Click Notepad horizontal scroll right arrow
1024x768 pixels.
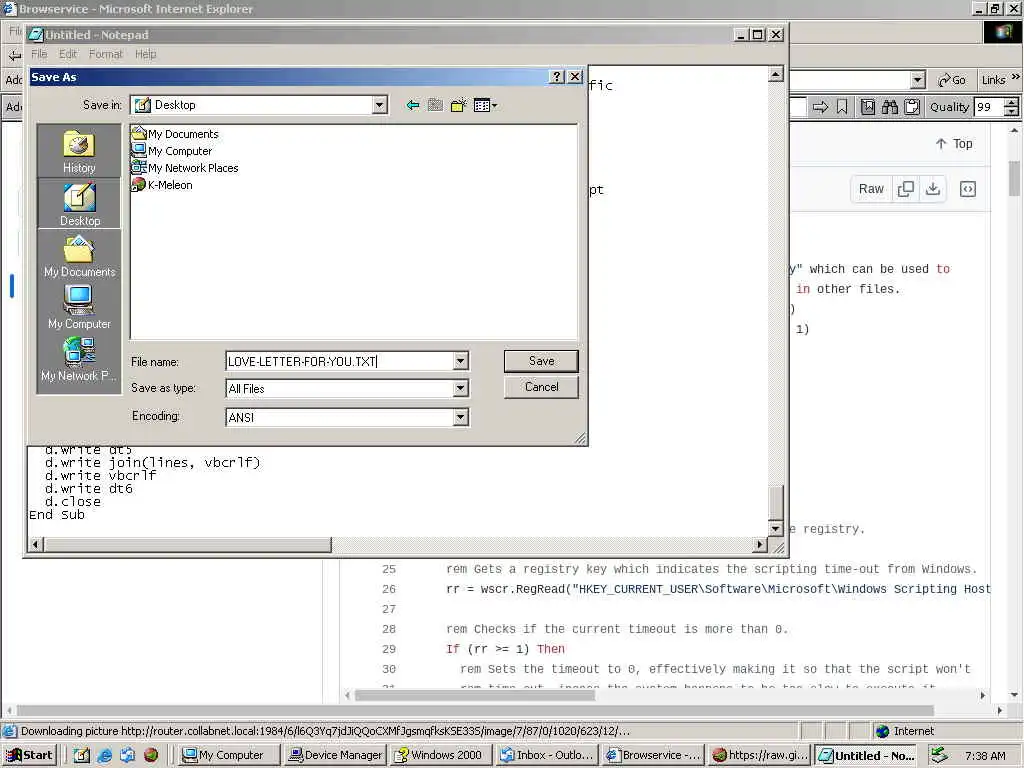[x=760, y=544]
